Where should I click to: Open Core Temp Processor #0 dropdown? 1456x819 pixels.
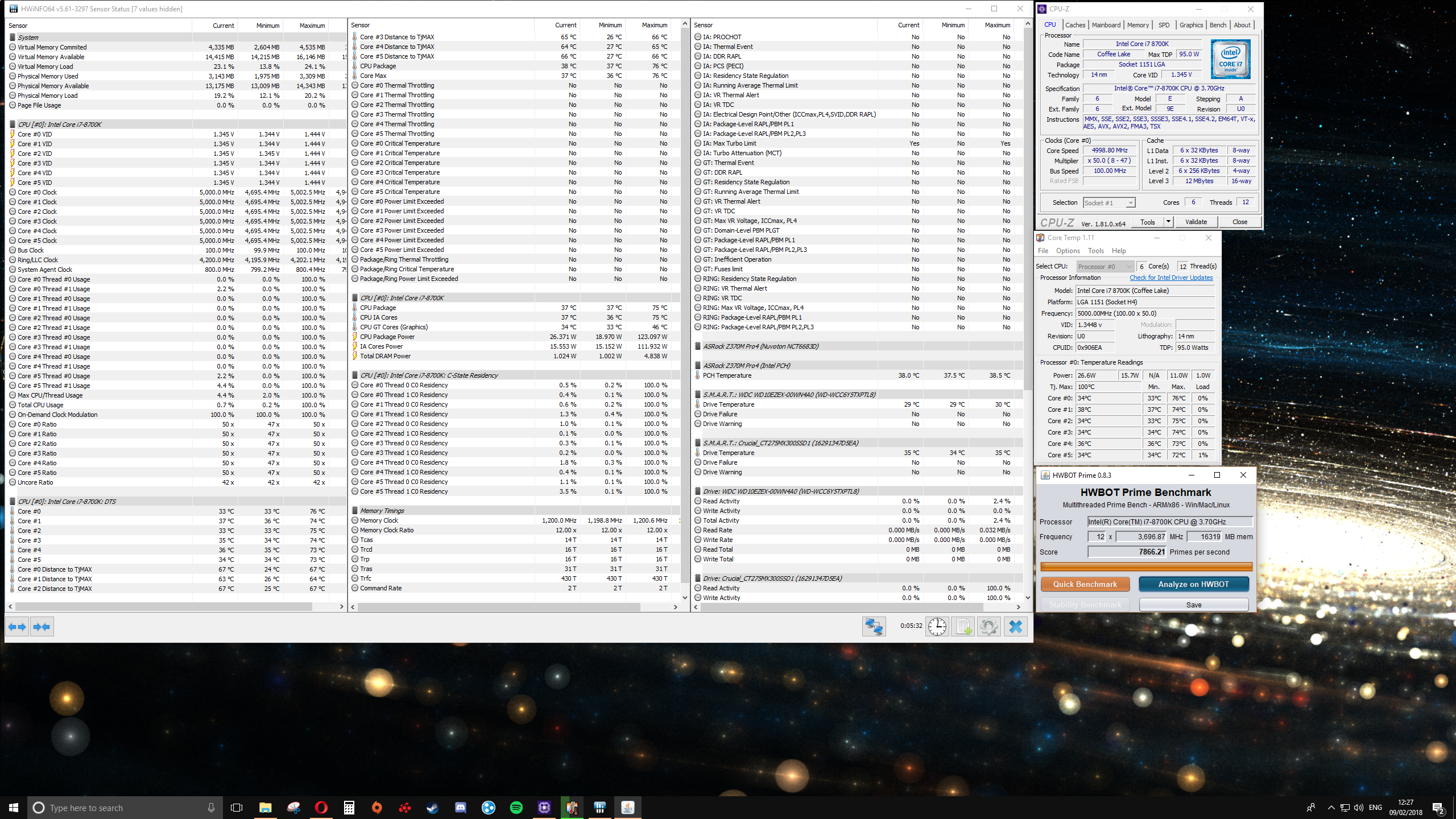pos(1105,267)
